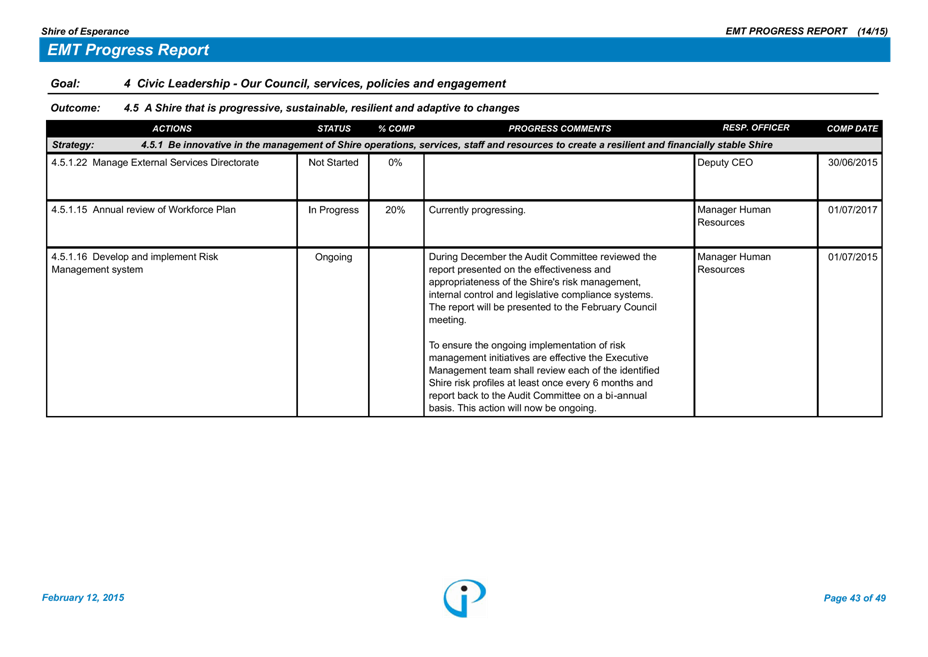
Task: Click the COMP DATE column header
Action: click(x=852, y=129)
